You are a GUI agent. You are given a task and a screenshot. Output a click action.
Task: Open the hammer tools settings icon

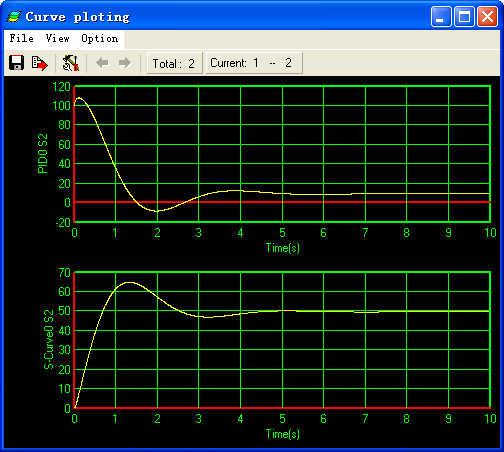click(x=71, y=63)
